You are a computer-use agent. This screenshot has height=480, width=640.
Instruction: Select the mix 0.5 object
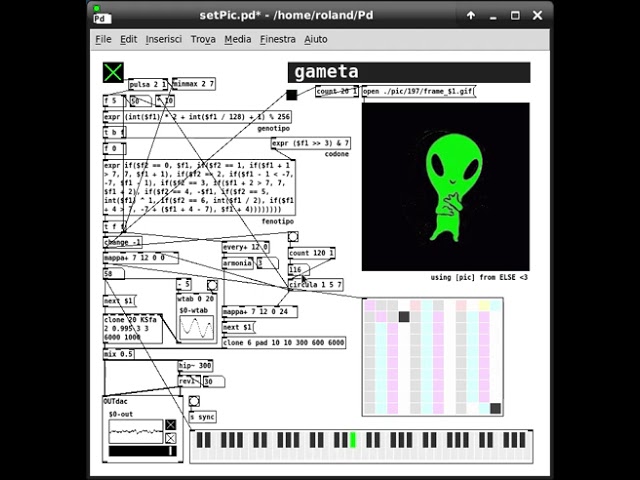(118, 354)
